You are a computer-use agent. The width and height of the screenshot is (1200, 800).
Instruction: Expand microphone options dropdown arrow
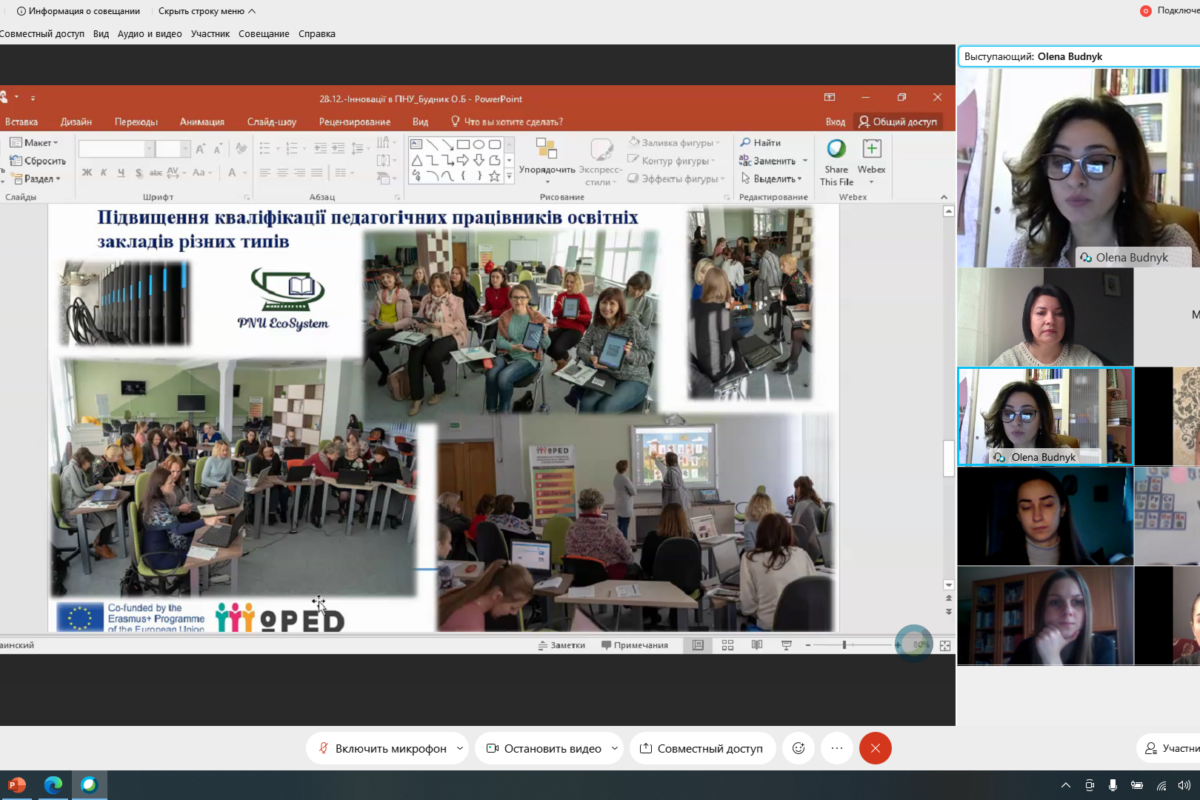460,748
